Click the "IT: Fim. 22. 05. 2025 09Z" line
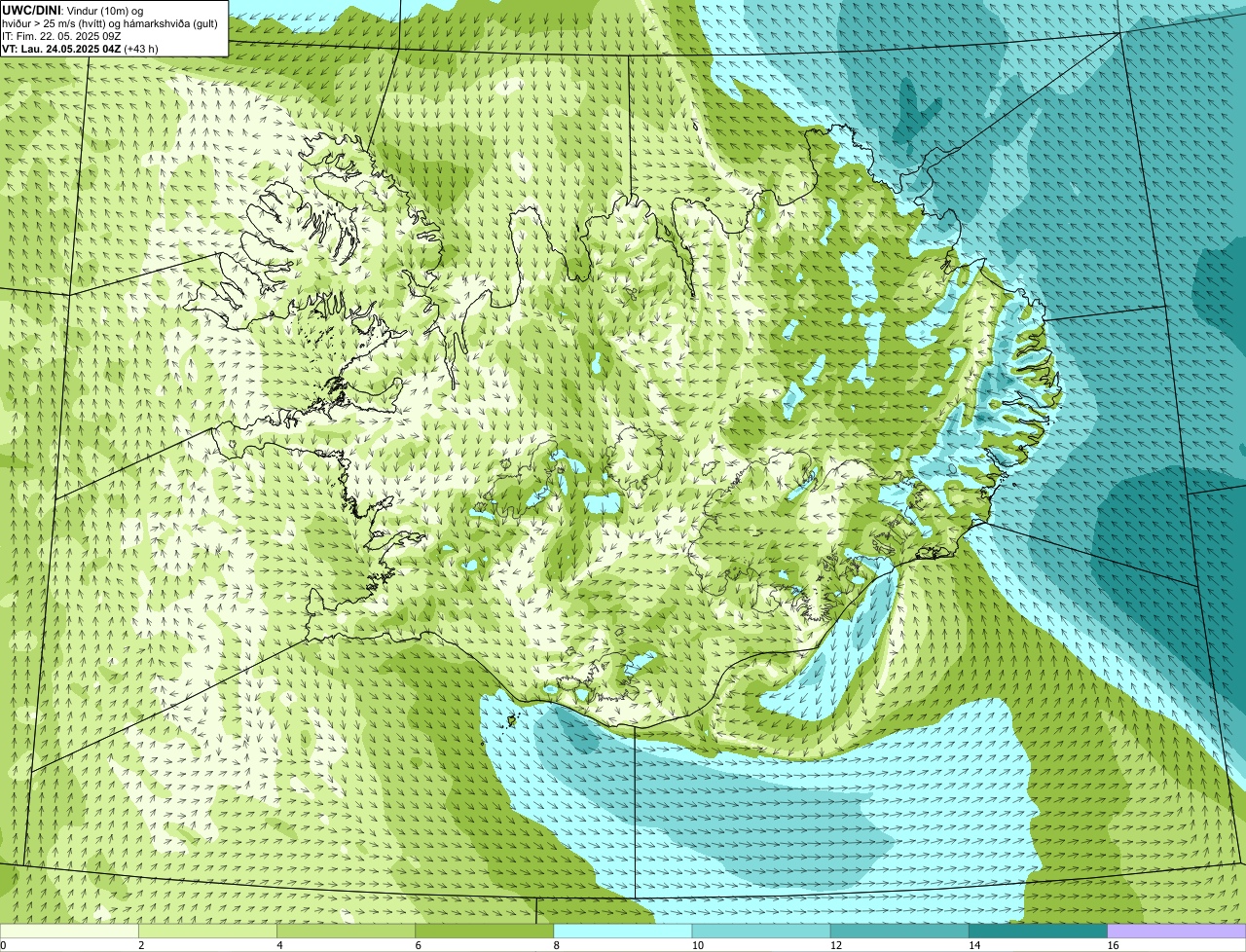Viewport: 1246px width, 952px height. pyautogui.click(x=61, y=36)
